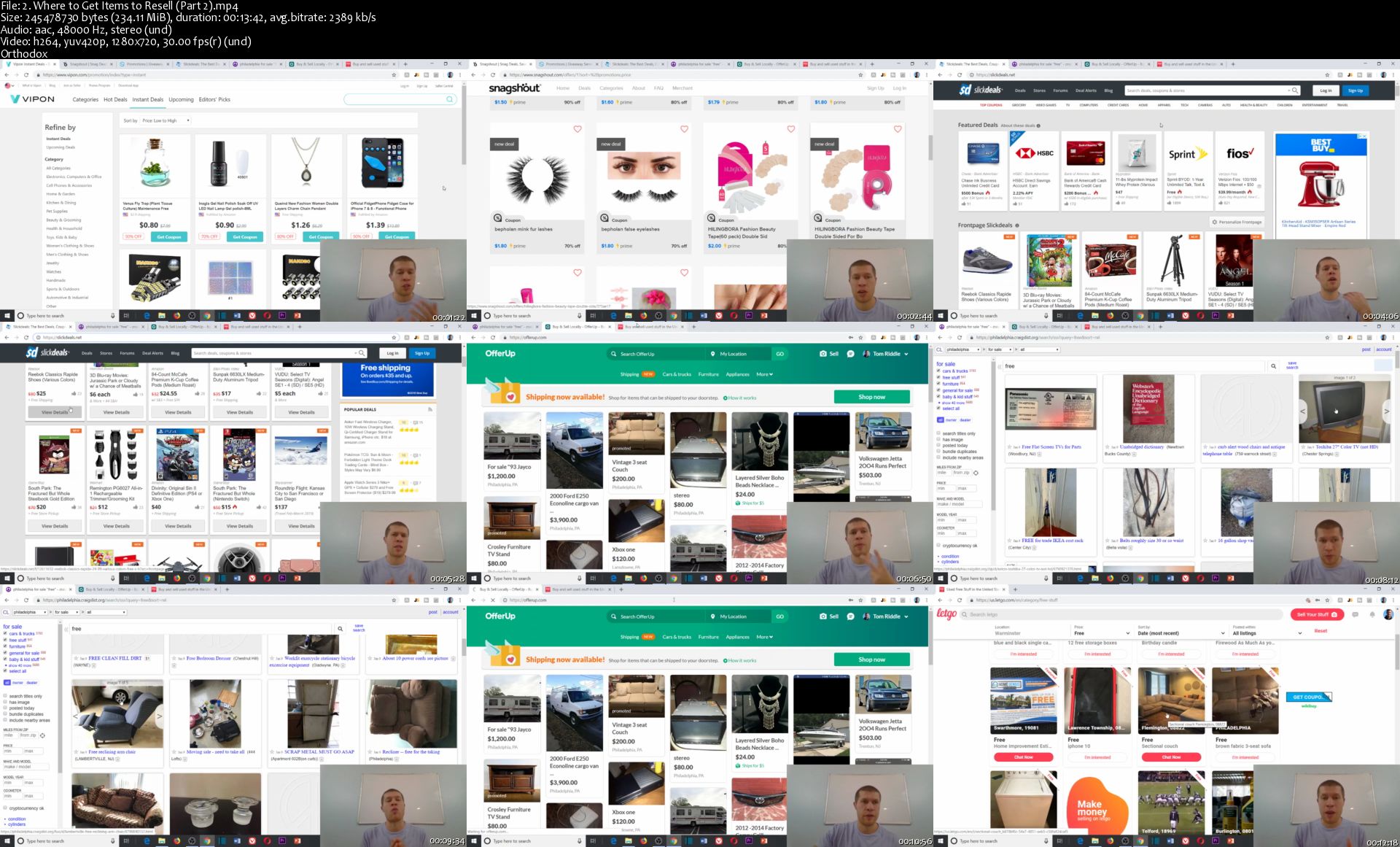The height and width of the screenshot is (847, 1400).
Task: Click the craigslist search magnifier in the 00:08:12 frame
Action: point(1274,366)
